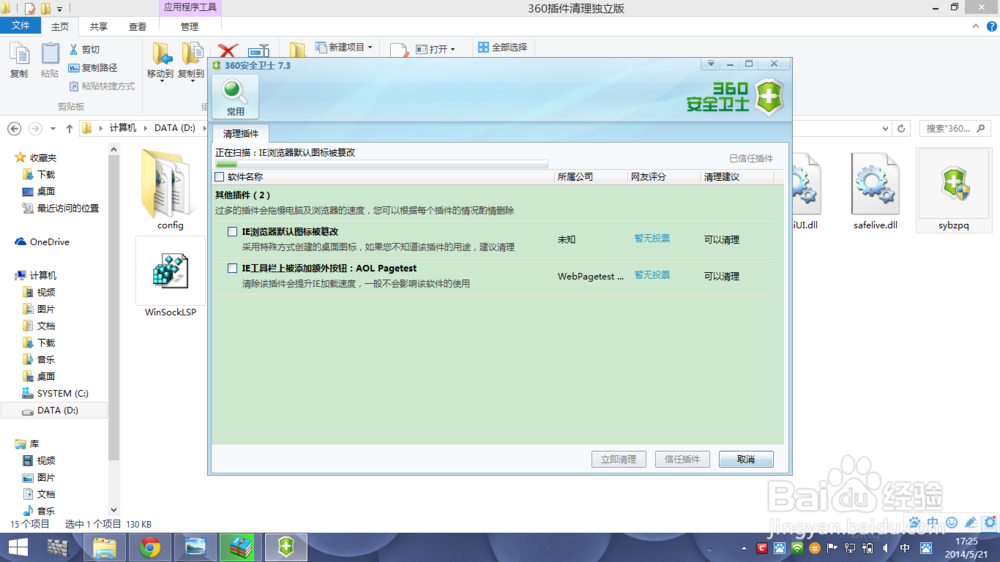Click the 剪切 cut ribbon item

point(84,49)
